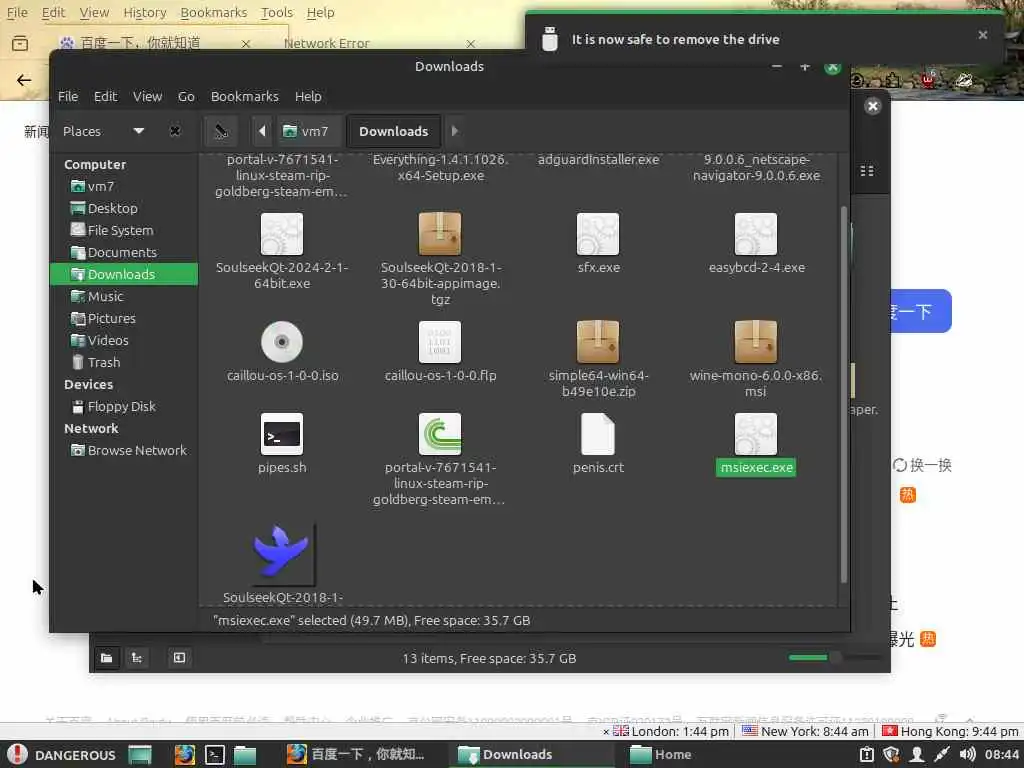The width and height of the screenshot is (1024, 768).
Task: Go to previous path element arrow
Action: coord(262,131)
